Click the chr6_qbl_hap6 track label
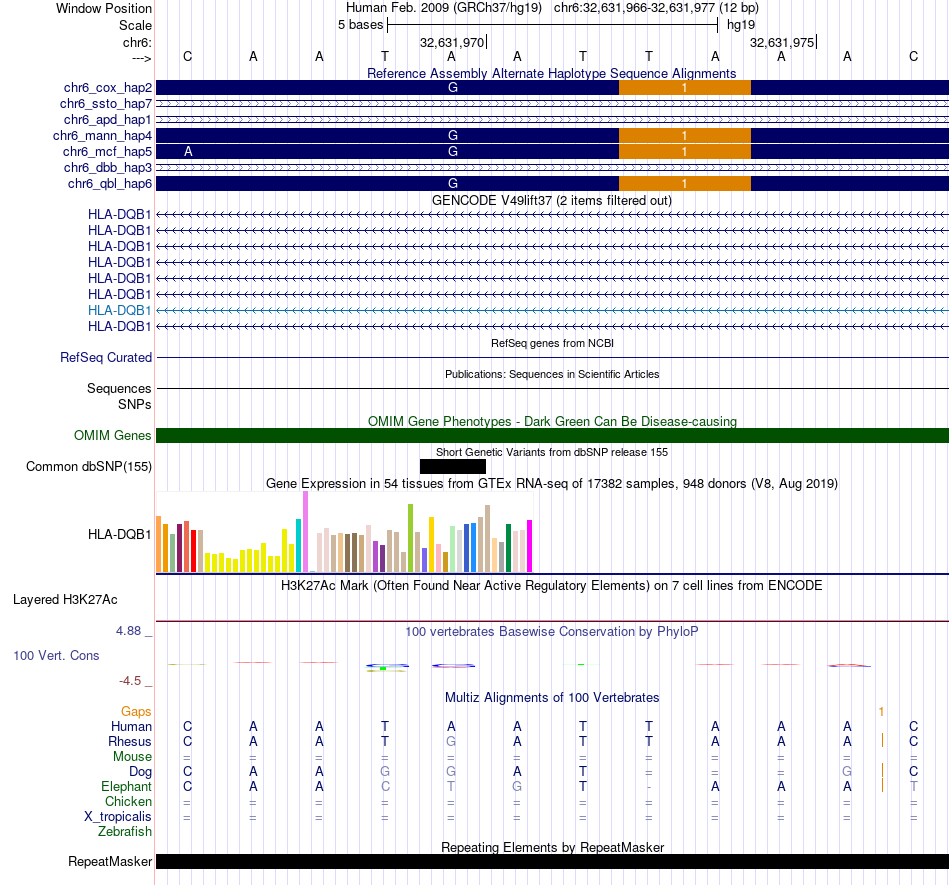950x885 pixels. click(110, 184)
